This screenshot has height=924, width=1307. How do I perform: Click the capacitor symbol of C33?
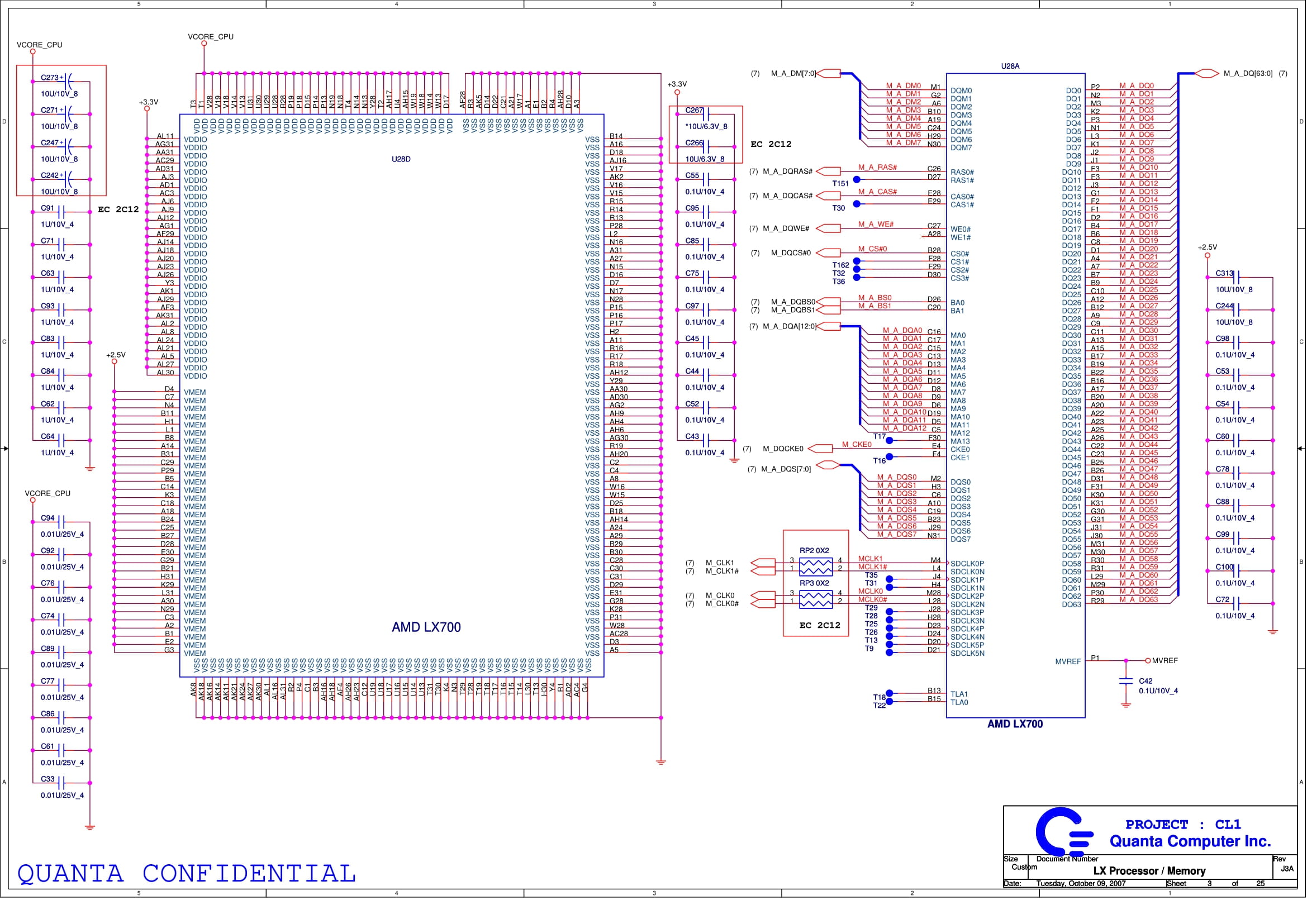click(61, 783)
